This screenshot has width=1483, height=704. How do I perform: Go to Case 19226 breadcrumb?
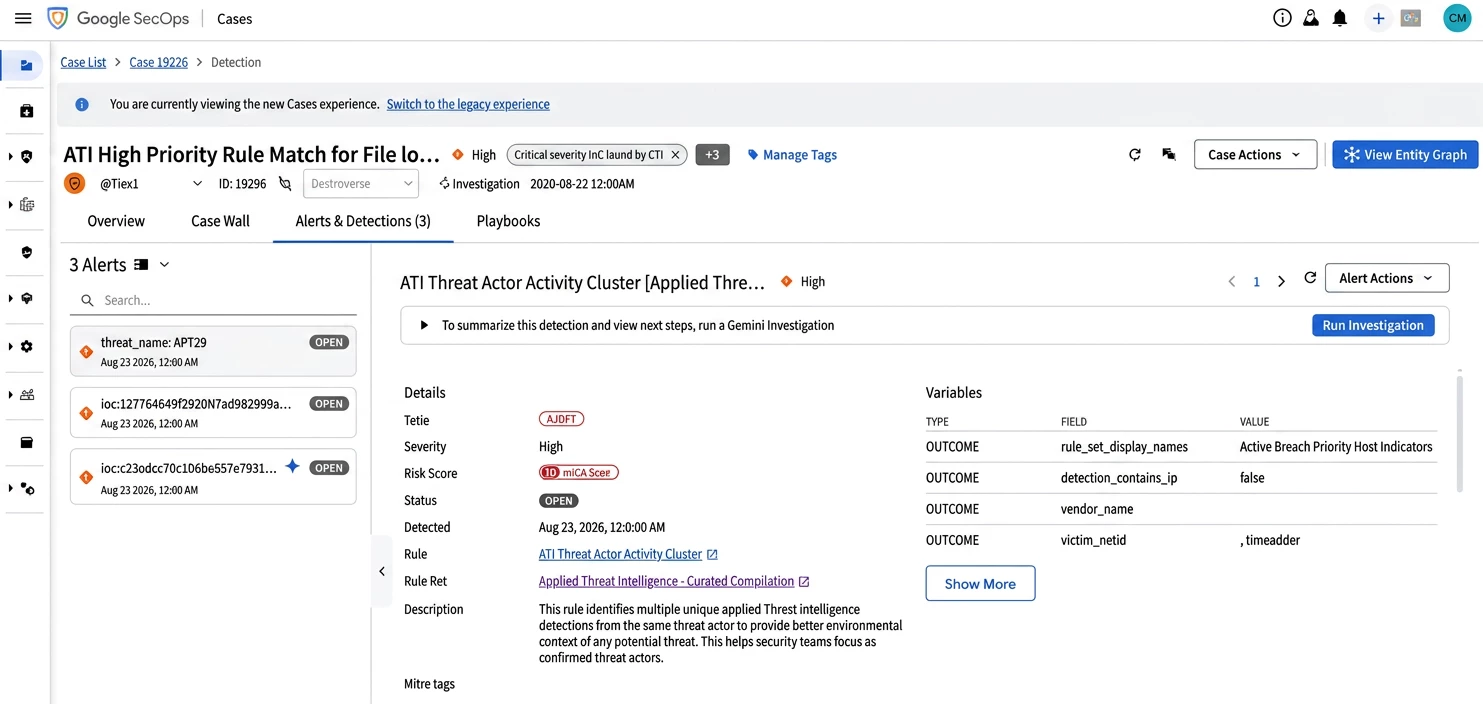click(158, 62)
